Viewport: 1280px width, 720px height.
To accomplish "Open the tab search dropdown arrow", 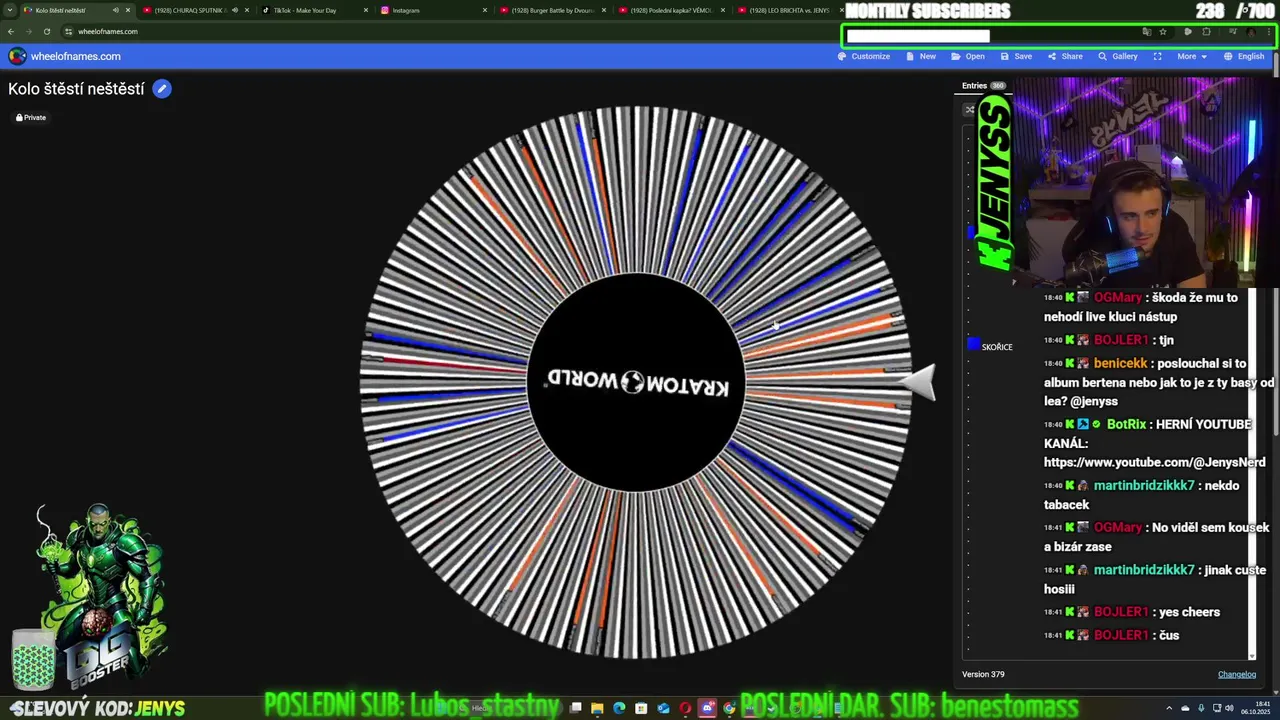I will coord(9,10).
